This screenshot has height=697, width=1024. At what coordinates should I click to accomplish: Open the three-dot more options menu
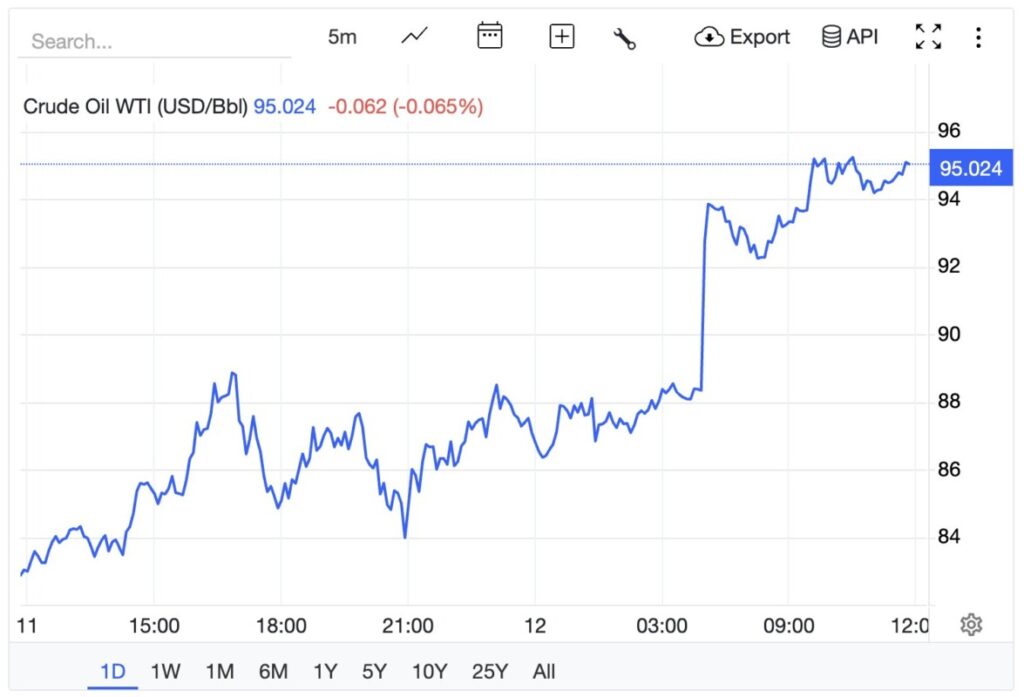click(x=978, y=38)
